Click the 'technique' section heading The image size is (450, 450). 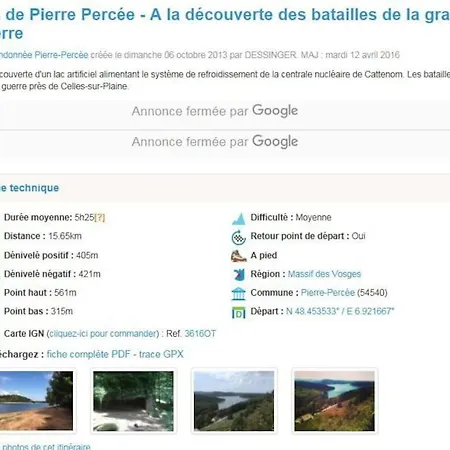point(34,188)
